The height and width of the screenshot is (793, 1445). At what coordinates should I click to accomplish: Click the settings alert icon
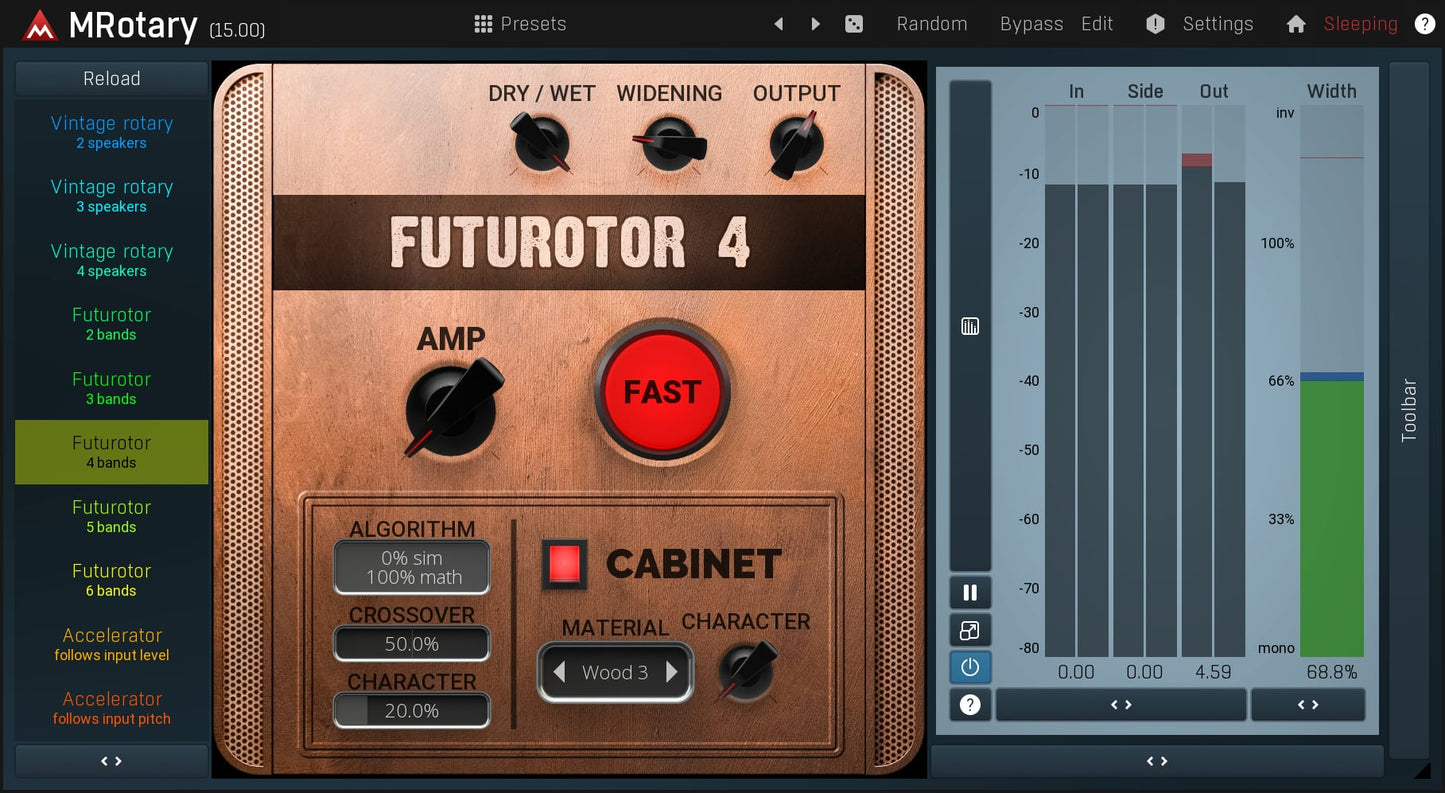tap(1155, 24)
